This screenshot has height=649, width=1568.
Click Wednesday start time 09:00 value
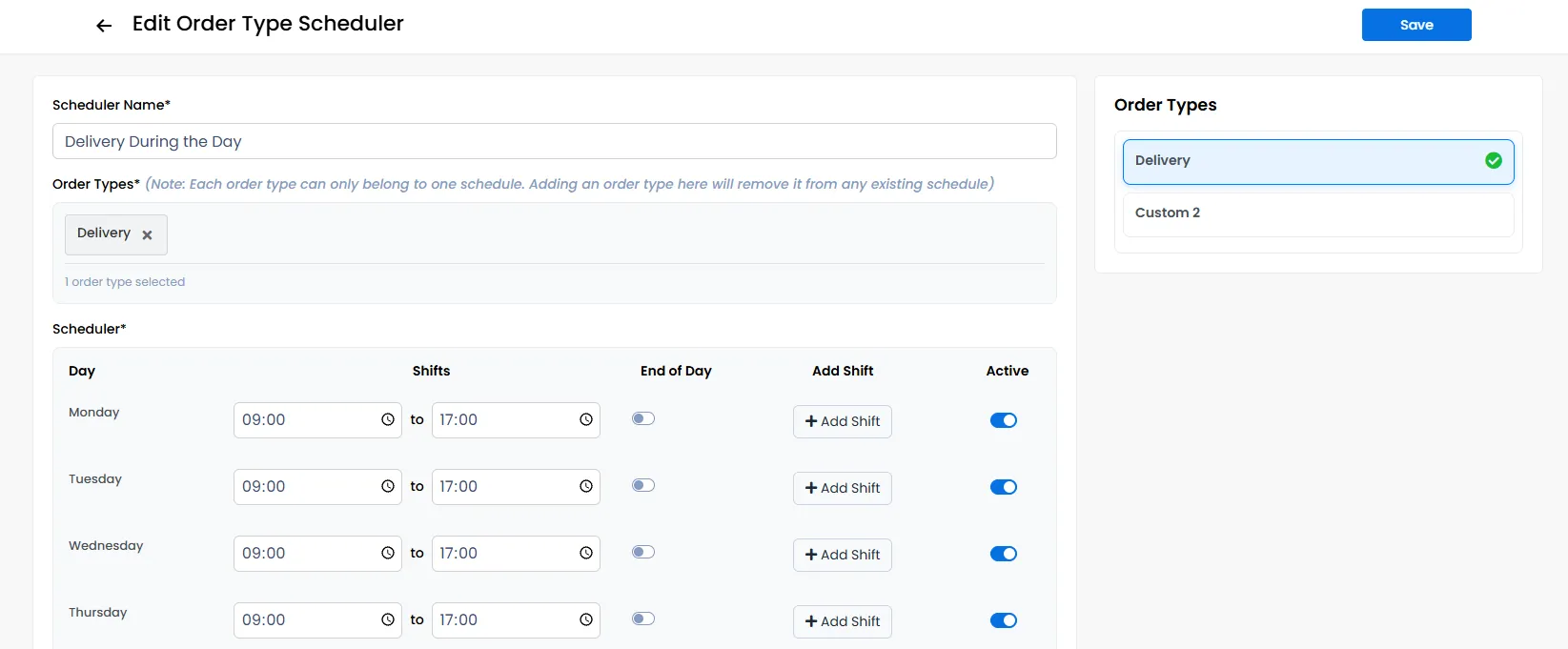pos(264,553)
